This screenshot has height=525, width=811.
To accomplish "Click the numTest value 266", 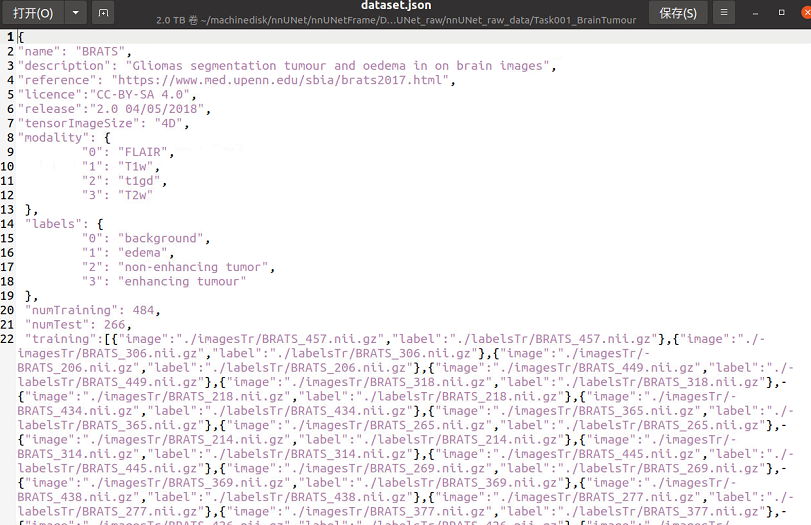I will coord(115,325).
